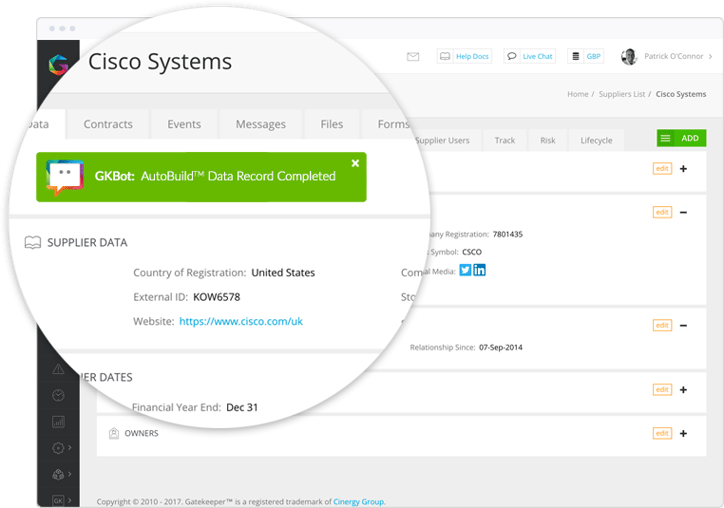The width and height of the screenshot is (724, 508).
Task: Click the Twitter social media icon
Action: (x=465, y=270)
